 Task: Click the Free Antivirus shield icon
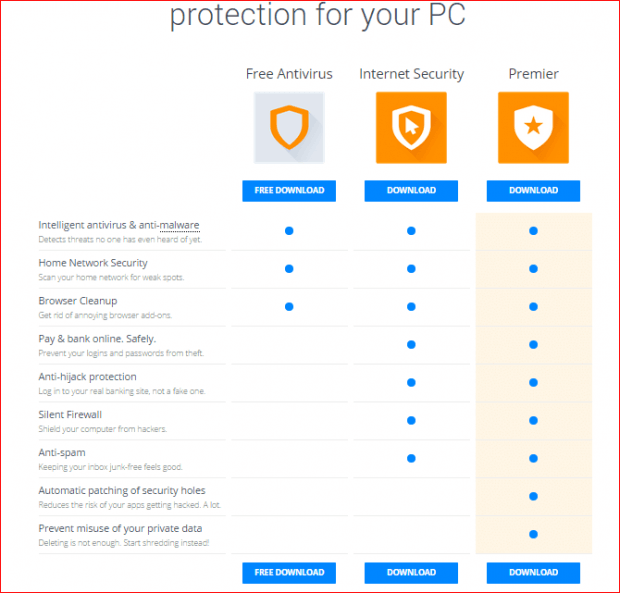click(289, 128)
